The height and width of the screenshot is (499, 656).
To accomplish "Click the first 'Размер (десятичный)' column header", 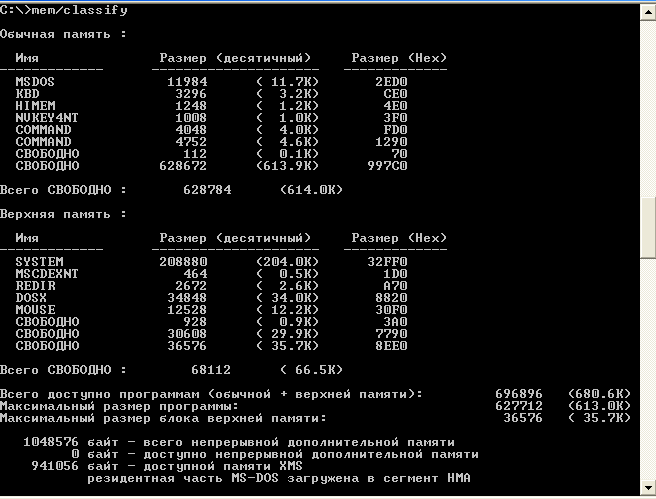I will point(235,58).
